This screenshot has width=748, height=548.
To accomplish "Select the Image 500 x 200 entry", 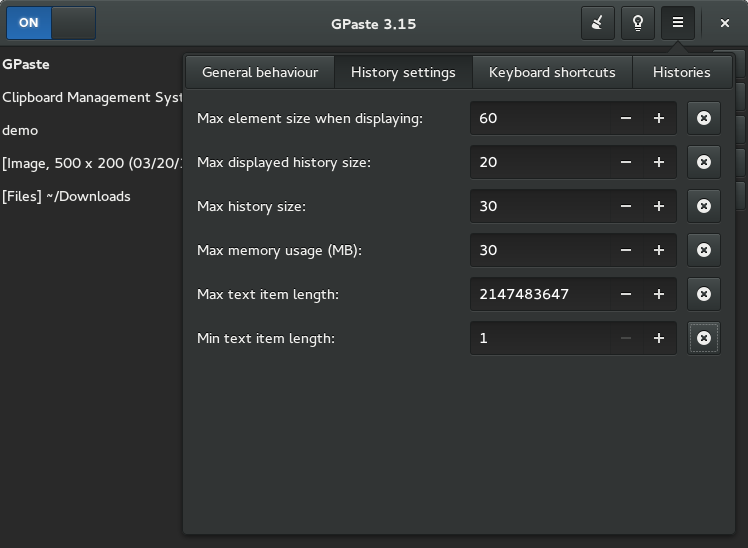I will [92, 163].
